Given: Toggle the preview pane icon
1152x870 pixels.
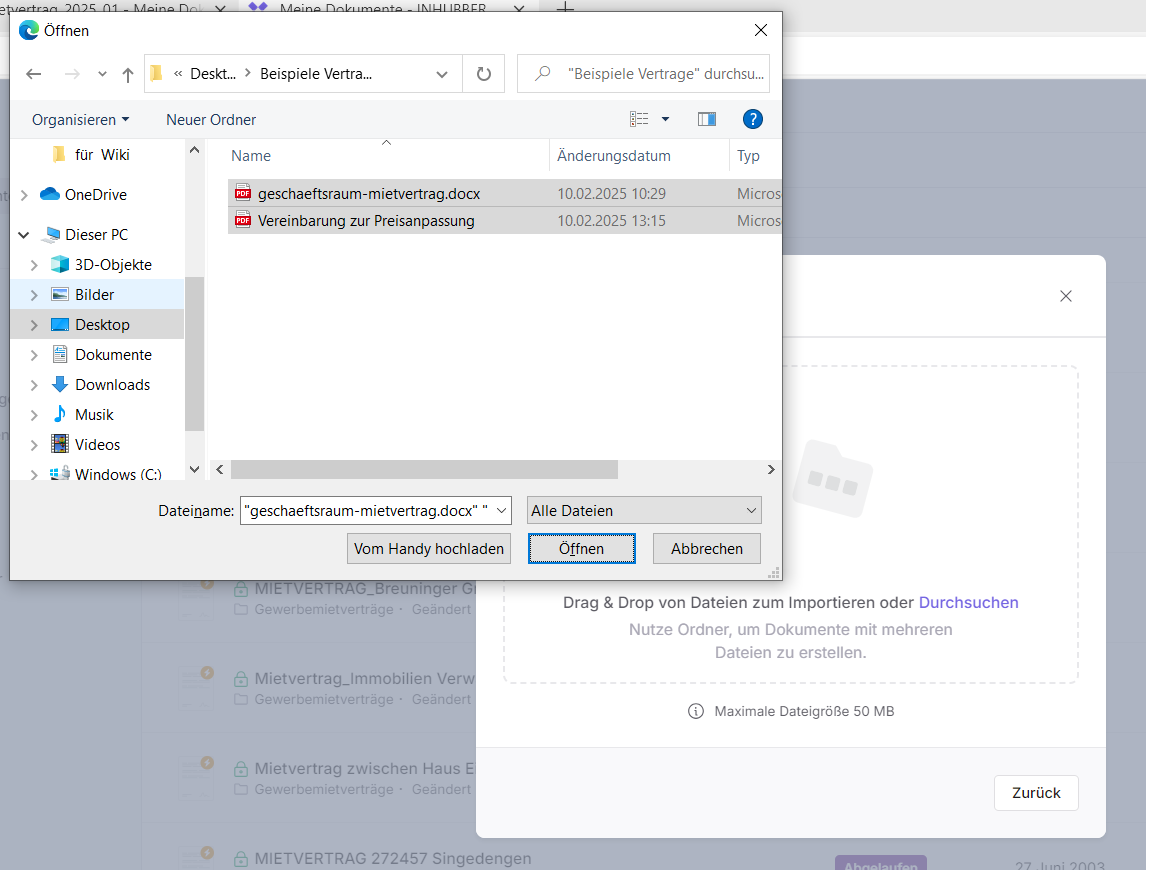Looking at the screenshot, I should 707,119.
